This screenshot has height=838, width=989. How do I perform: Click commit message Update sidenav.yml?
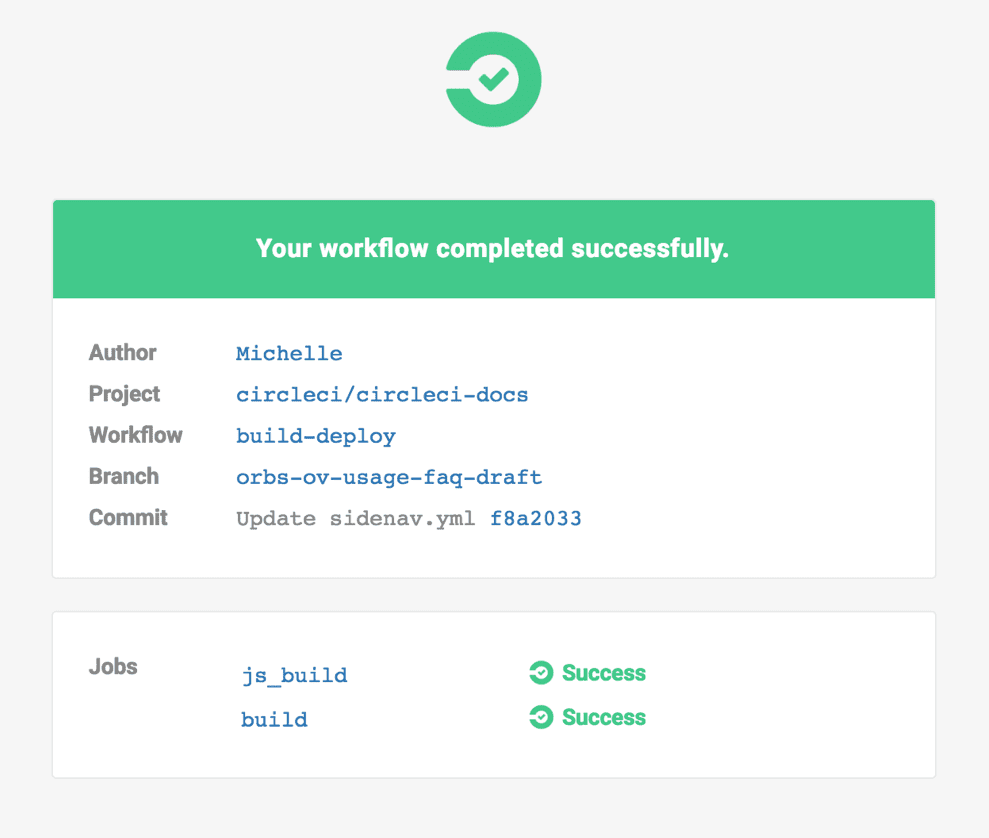355,519
